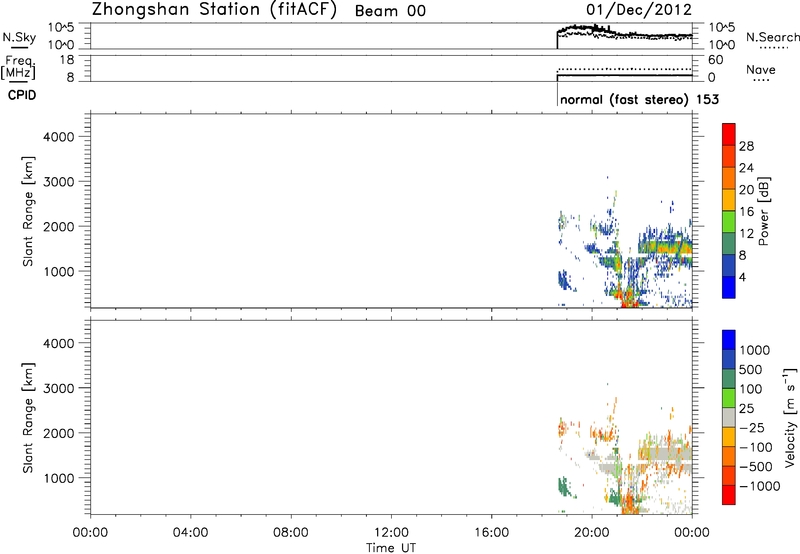Pick Velocity colorbar segment -100 to -500
The image size is (800, 554).
(x=729, y=456)
